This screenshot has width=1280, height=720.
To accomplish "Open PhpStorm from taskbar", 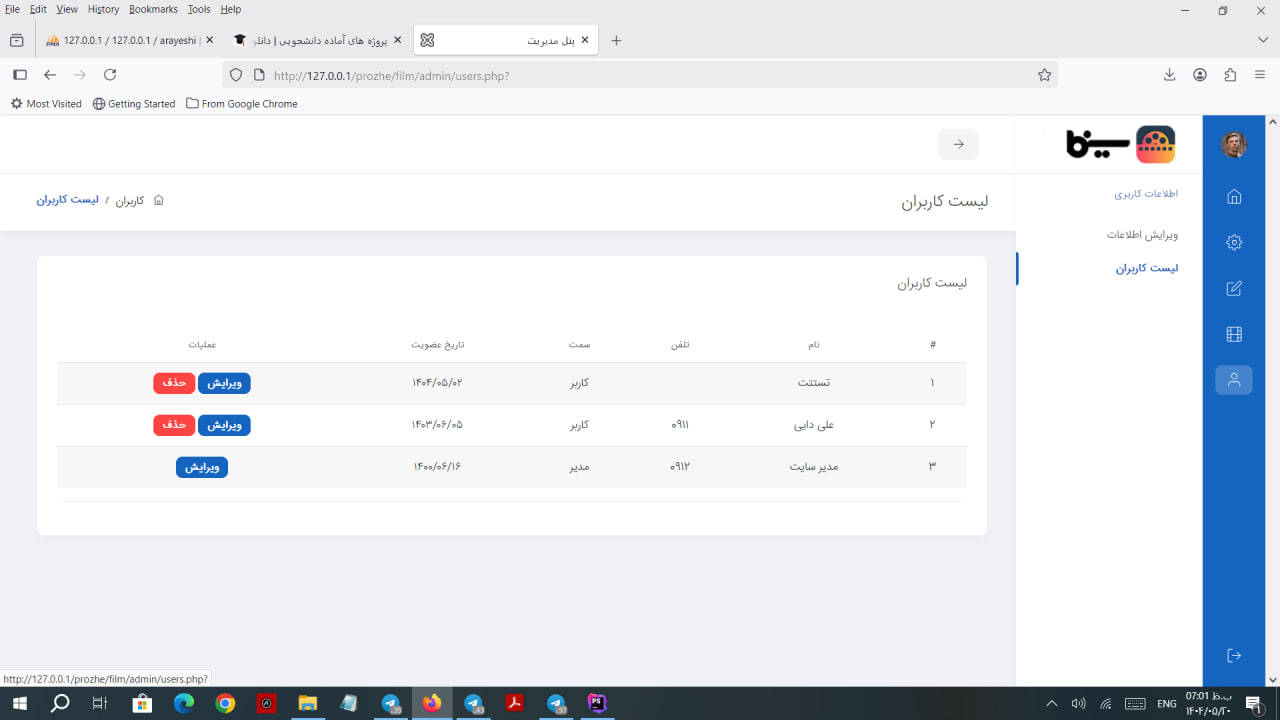I will coord(597,704).
